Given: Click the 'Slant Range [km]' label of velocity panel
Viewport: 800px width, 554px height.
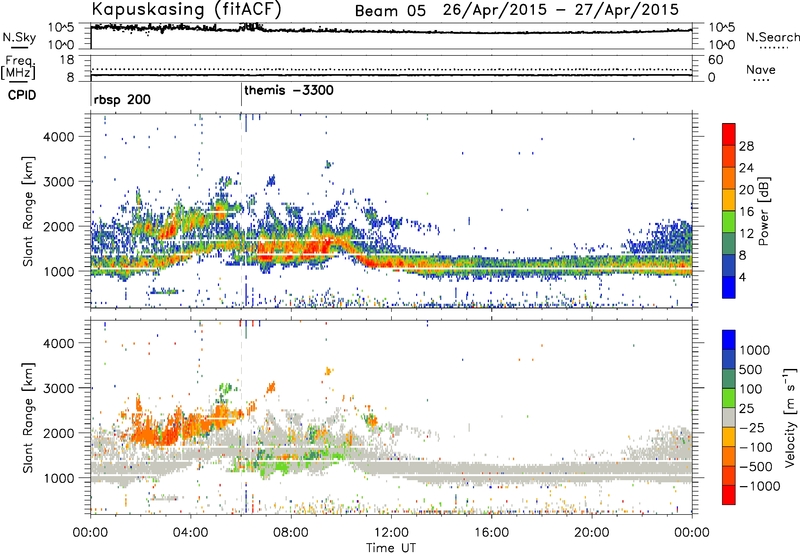Looking at the screenshot, I should (28, 418).
